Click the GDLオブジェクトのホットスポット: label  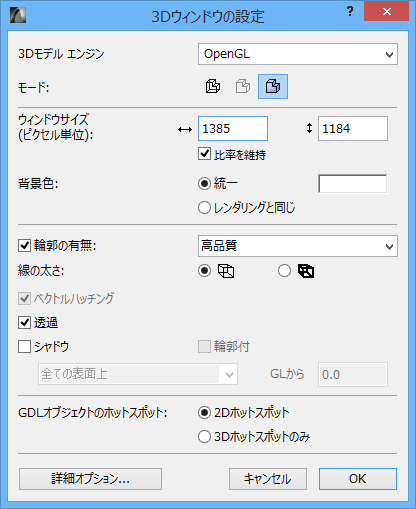click(x=93, y=413)
